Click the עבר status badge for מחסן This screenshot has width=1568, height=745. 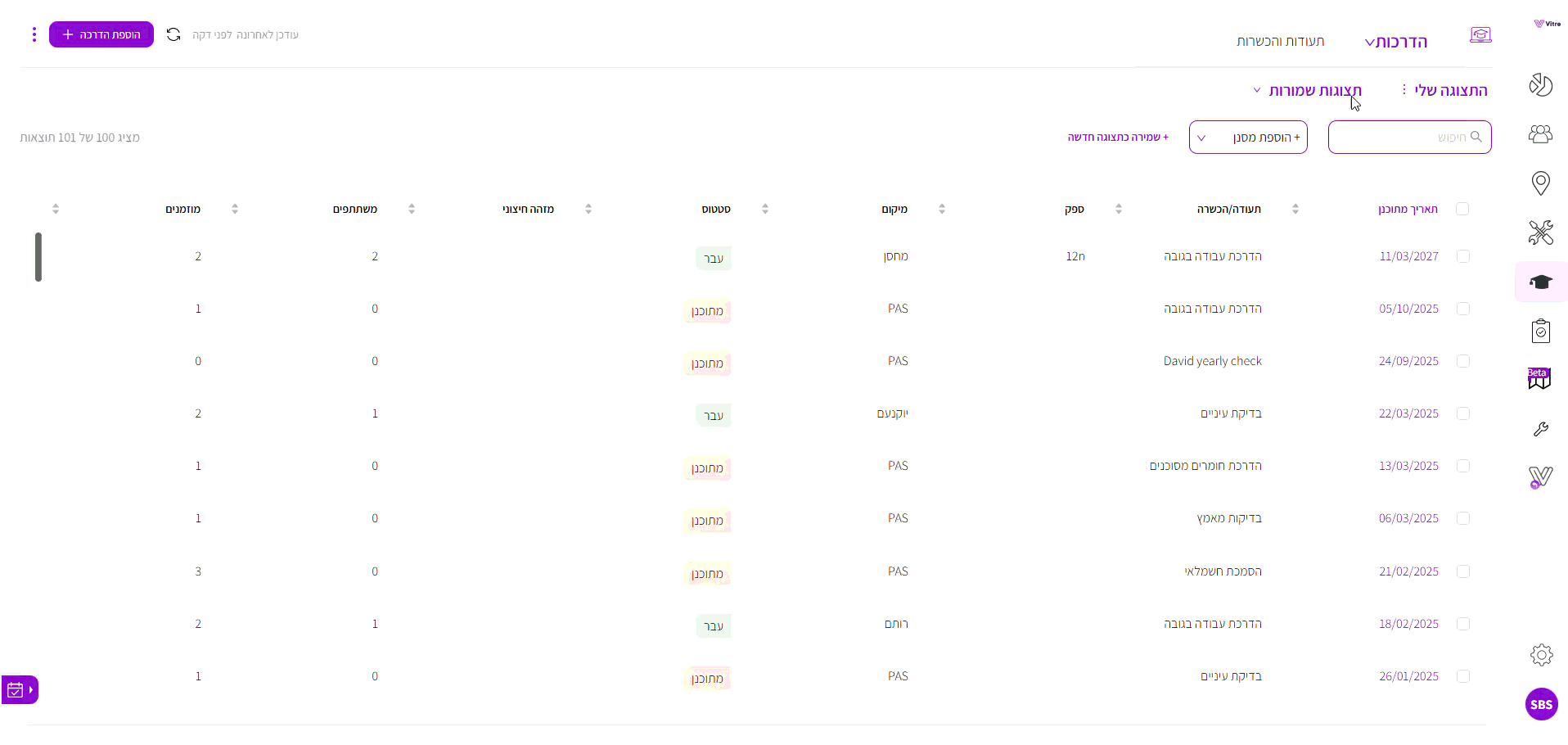pyautogui.click(x=714, y=259)
